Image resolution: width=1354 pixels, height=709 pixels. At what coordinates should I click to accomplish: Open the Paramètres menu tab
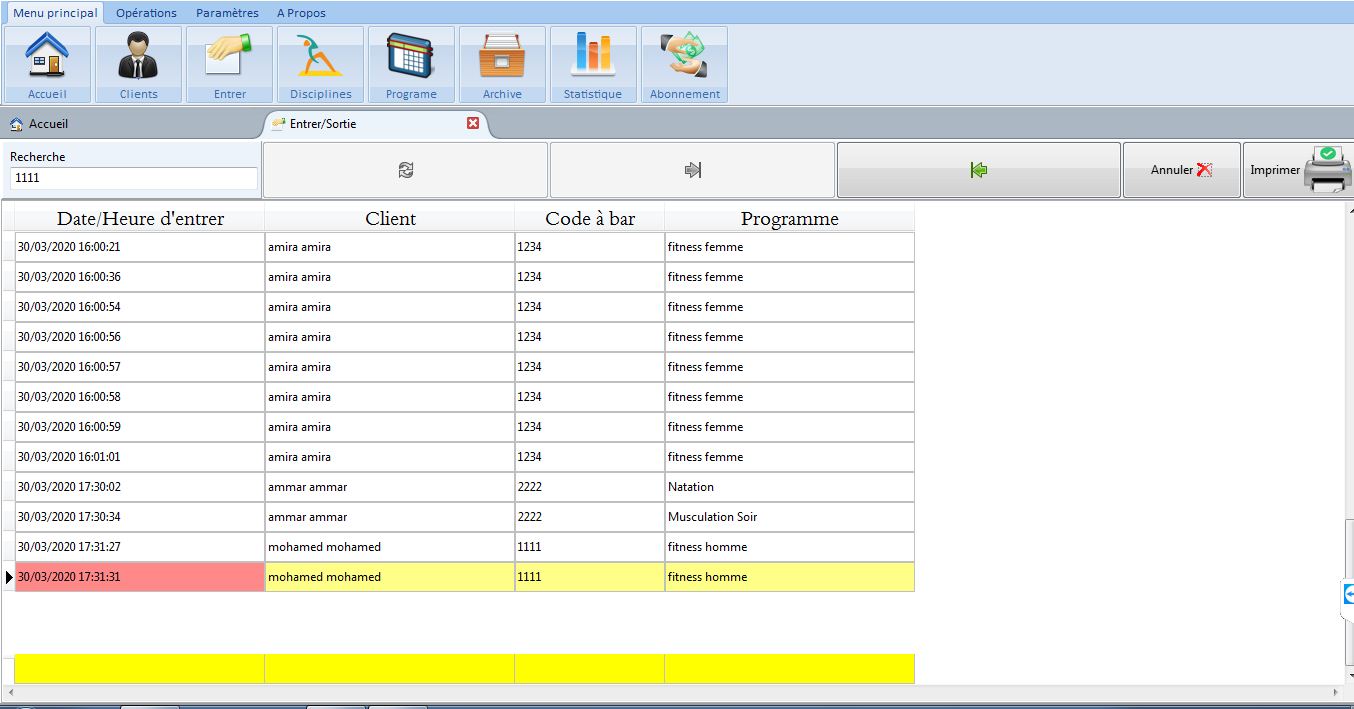[x=227, y=13]
